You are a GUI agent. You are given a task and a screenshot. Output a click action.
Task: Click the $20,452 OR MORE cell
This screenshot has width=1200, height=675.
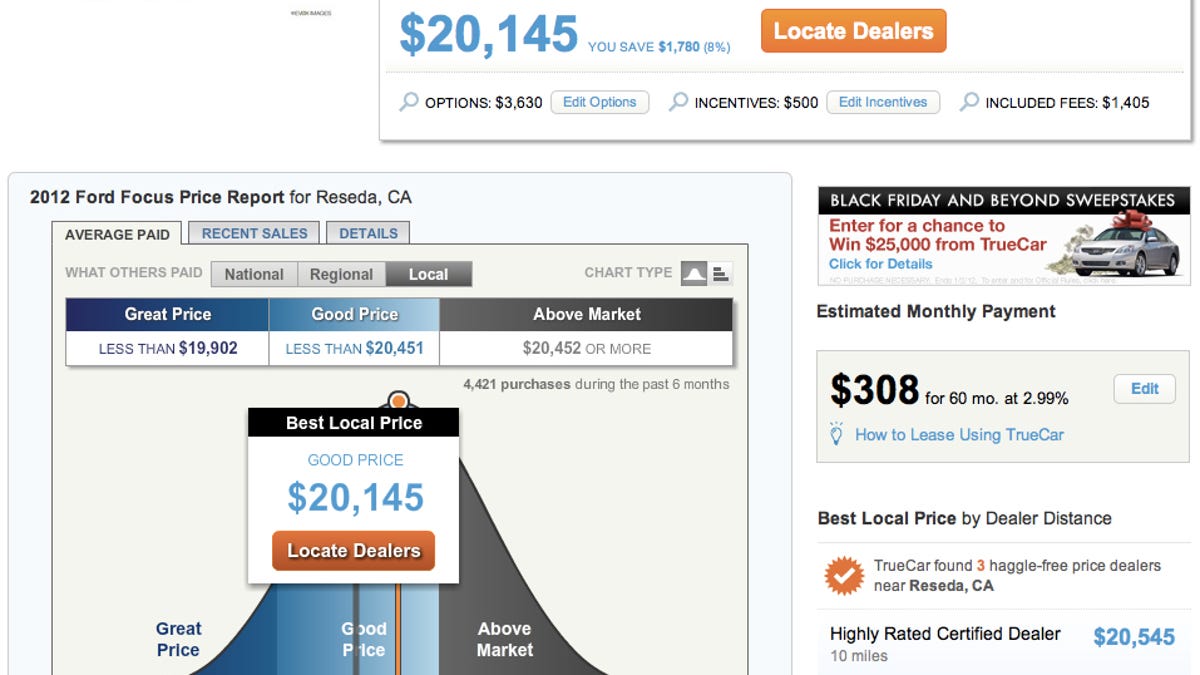[587, 349]
